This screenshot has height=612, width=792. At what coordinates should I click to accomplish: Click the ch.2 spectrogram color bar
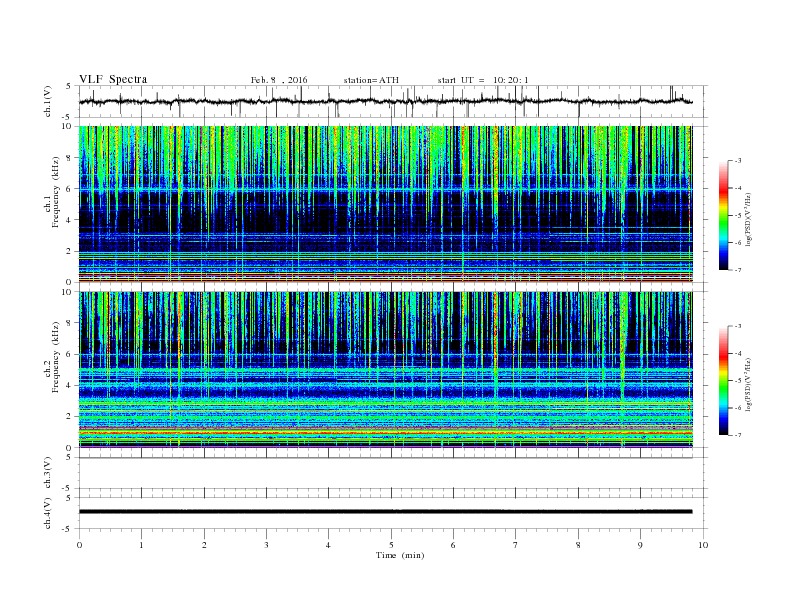tap(723, 380)
